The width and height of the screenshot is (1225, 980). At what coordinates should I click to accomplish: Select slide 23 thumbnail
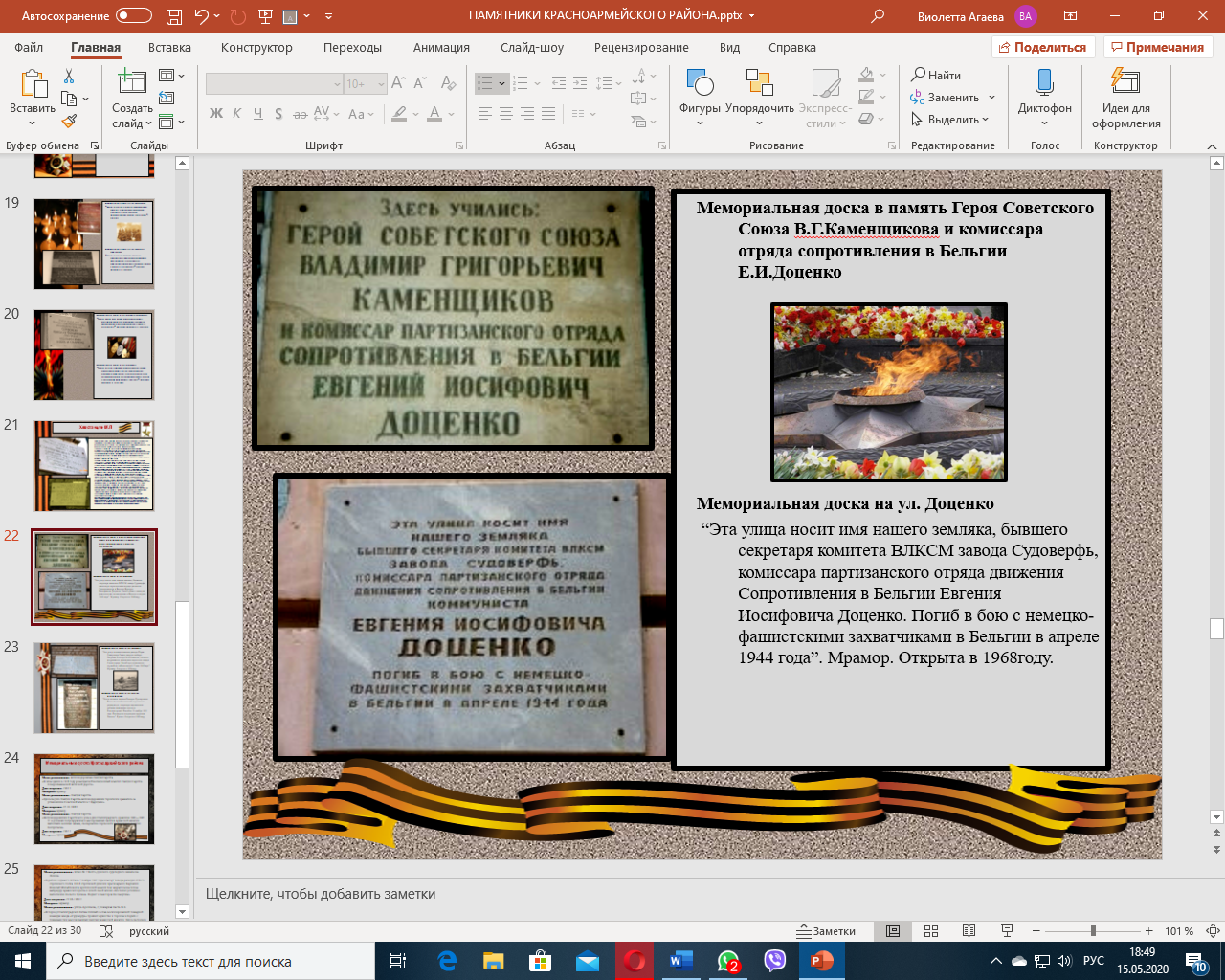coord(94,688)
